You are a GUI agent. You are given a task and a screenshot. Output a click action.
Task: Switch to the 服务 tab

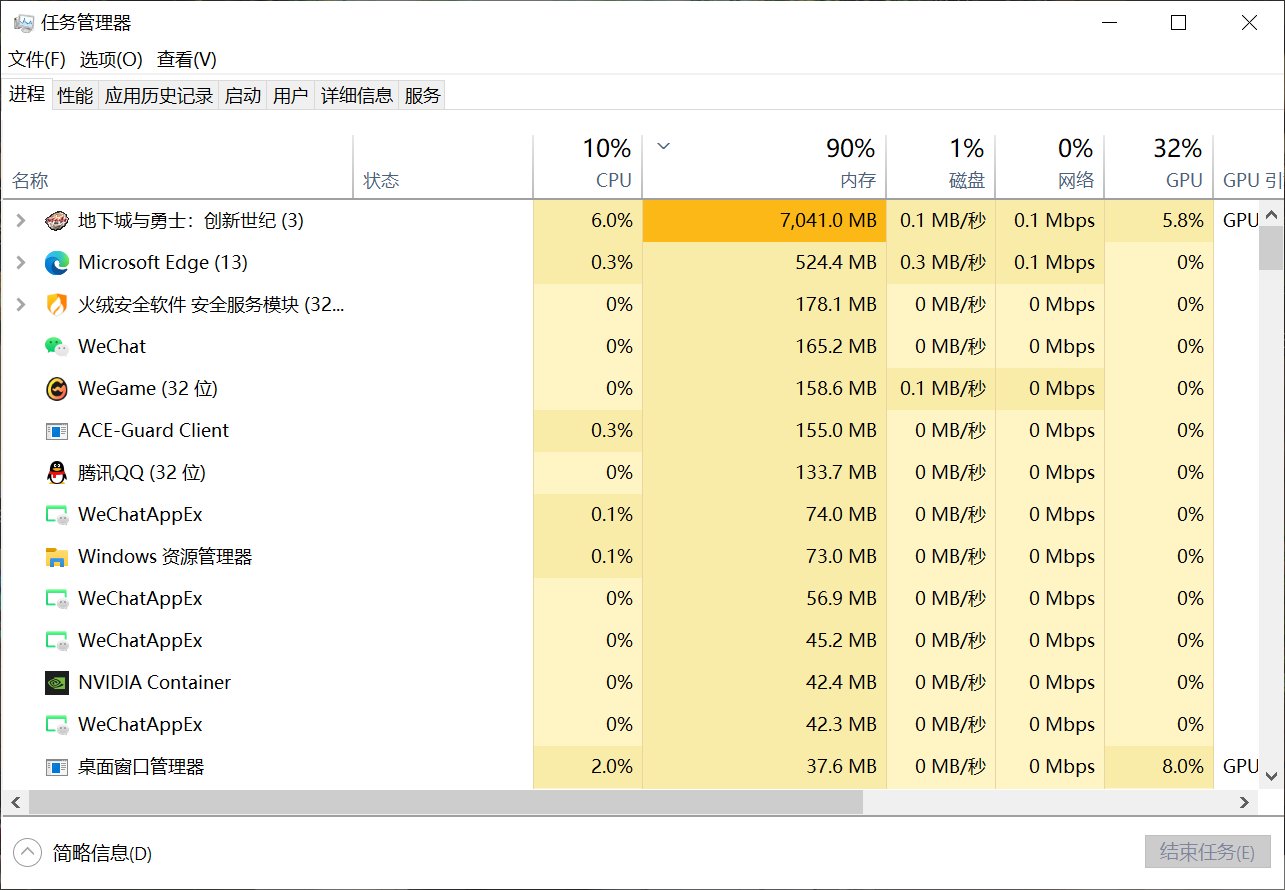point(422,96)
